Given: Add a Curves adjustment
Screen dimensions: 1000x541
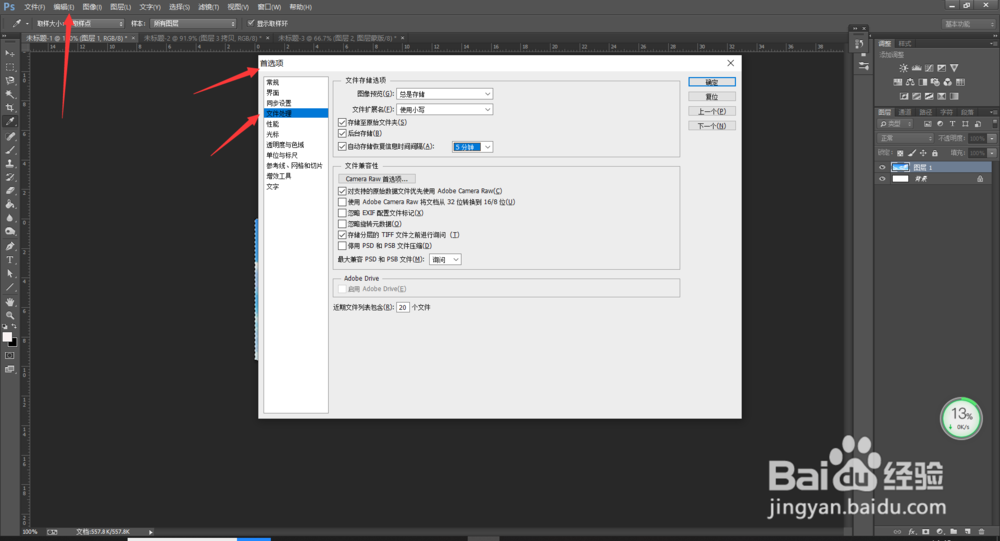Looking at the screenshot, I should tap(929, 68).
